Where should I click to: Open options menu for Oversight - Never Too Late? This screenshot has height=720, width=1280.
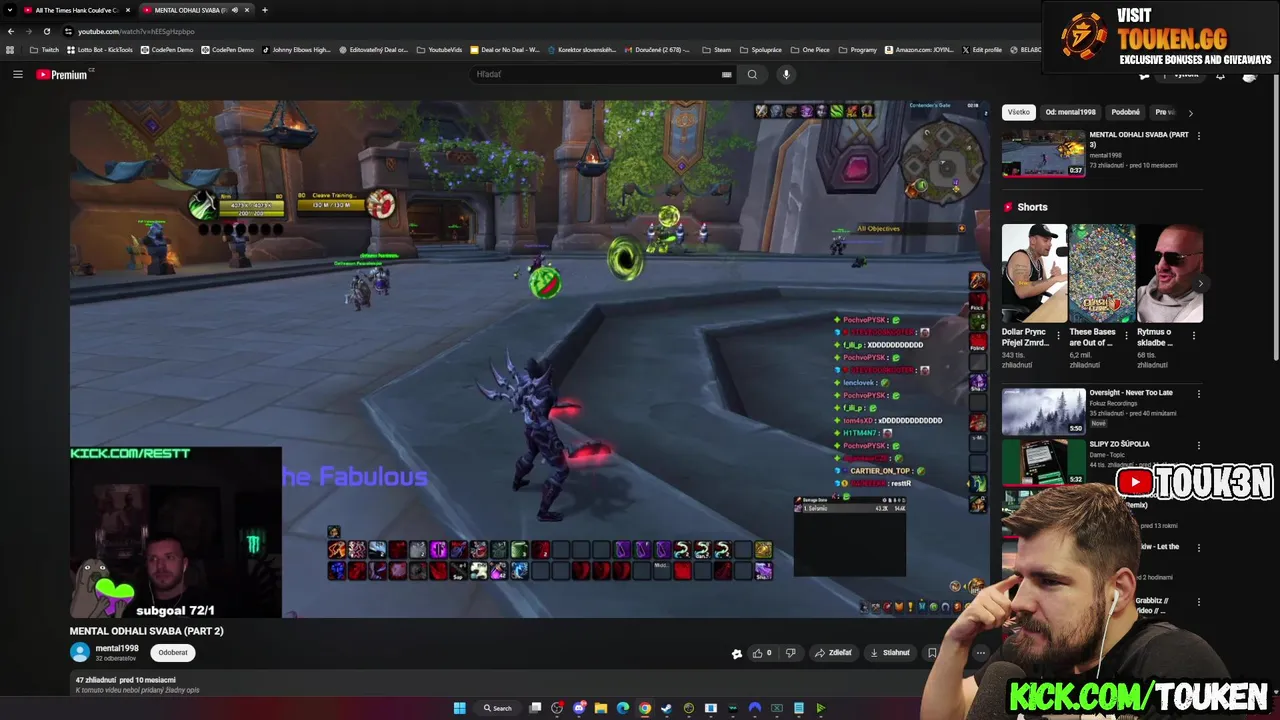click(1198, 394)
